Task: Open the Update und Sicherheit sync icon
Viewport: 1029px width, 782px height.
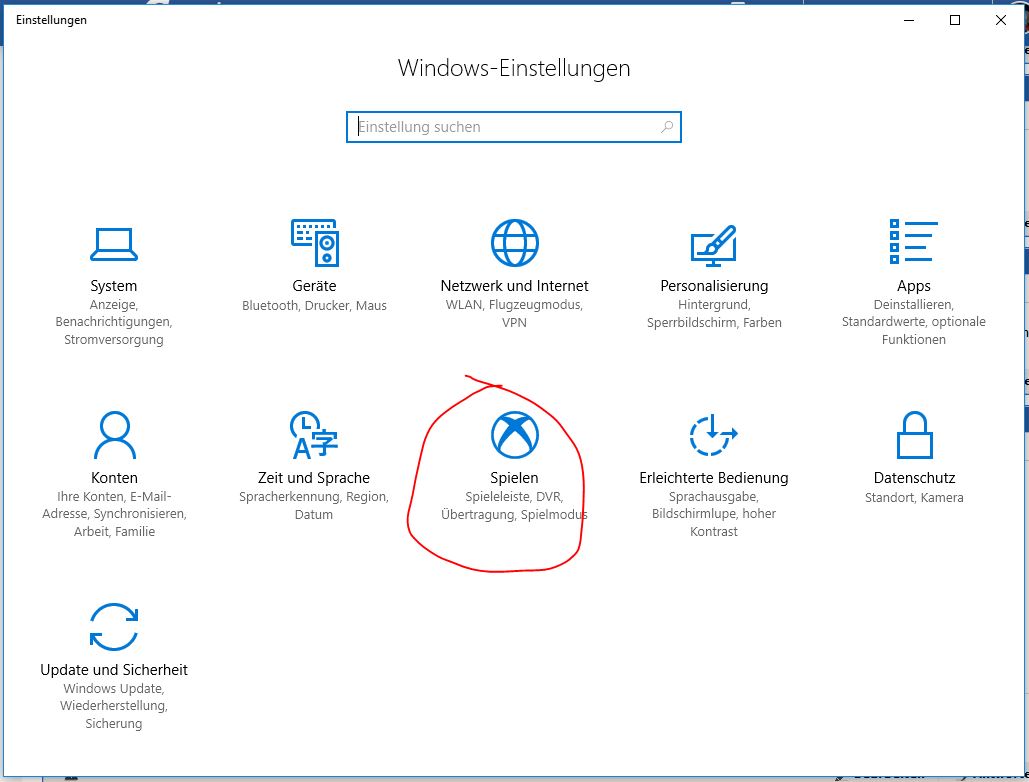Action: pyautogui.click(x=114, y=627)
